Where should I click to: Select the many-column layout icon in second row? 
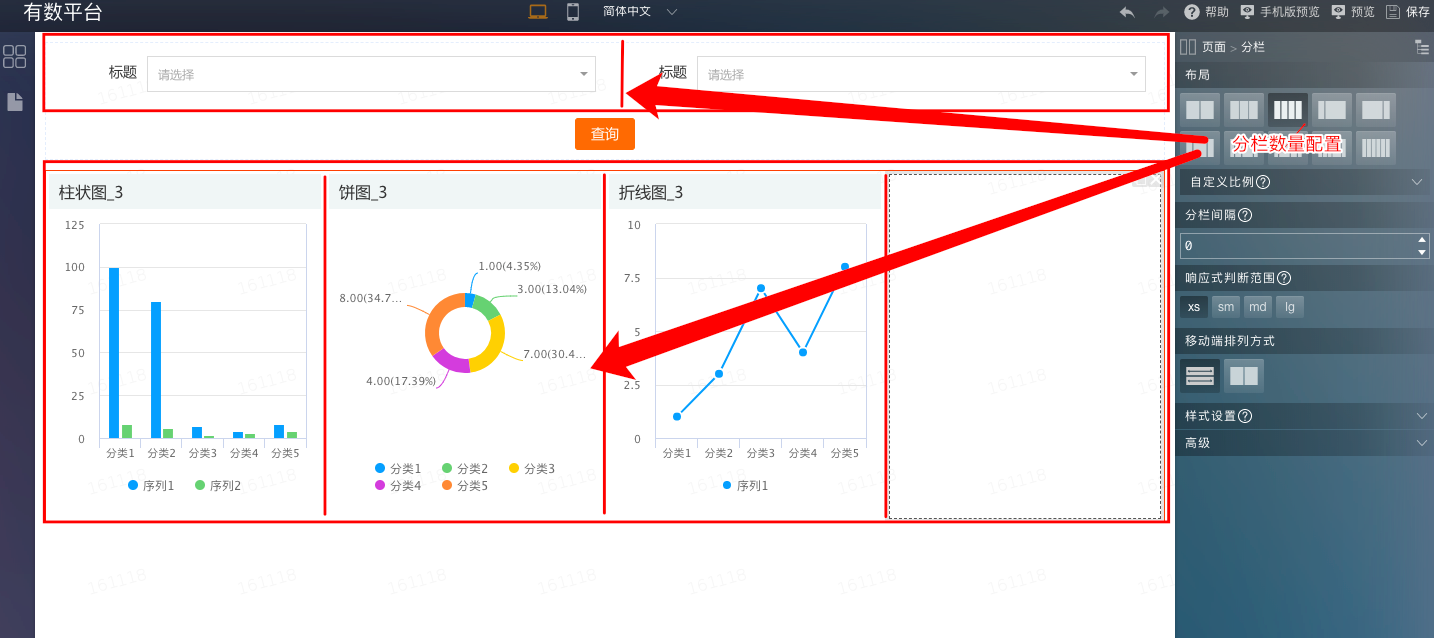[x=1376, y=148]
